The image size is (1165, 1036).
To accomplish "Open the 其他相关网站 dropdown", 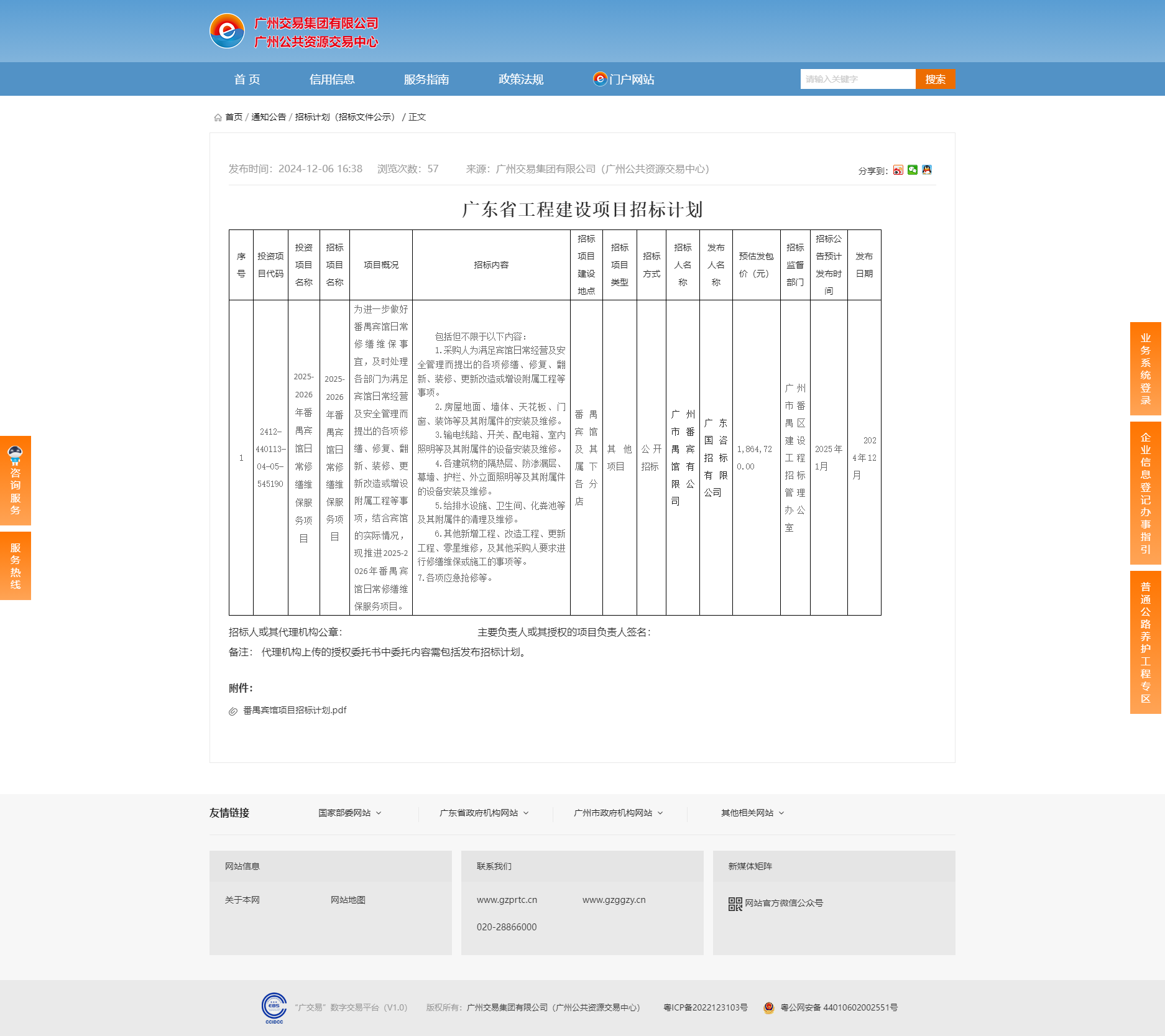I will click(752, 813).
